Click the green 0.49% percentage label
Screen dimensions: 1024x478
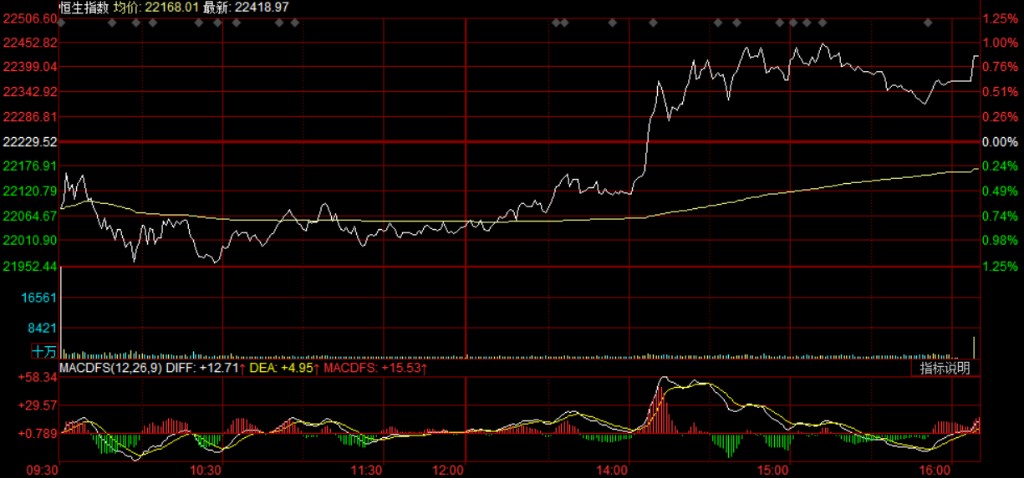[1000, 191]
